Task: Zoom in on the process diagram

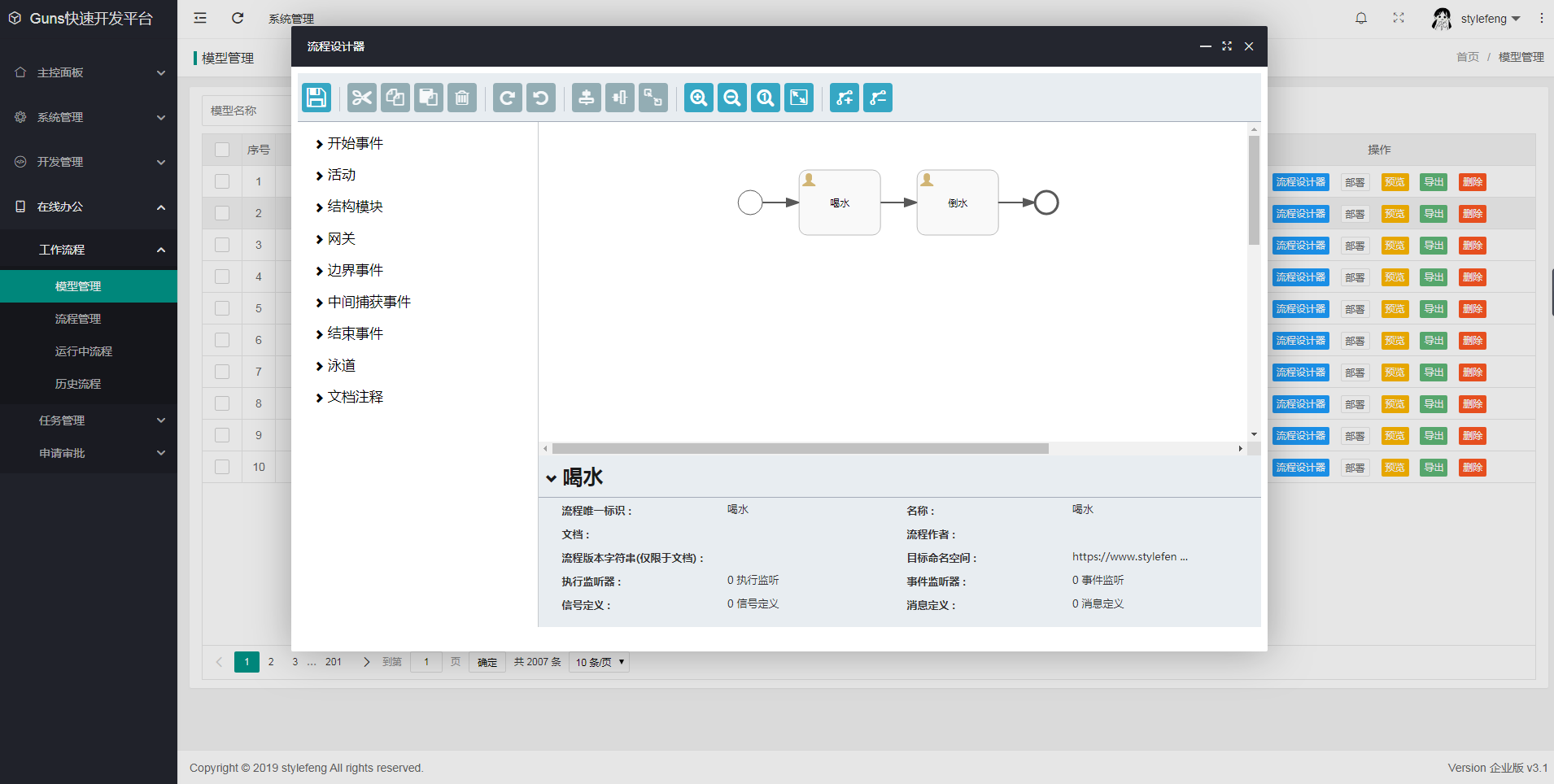Action: (x=699, y=97)
